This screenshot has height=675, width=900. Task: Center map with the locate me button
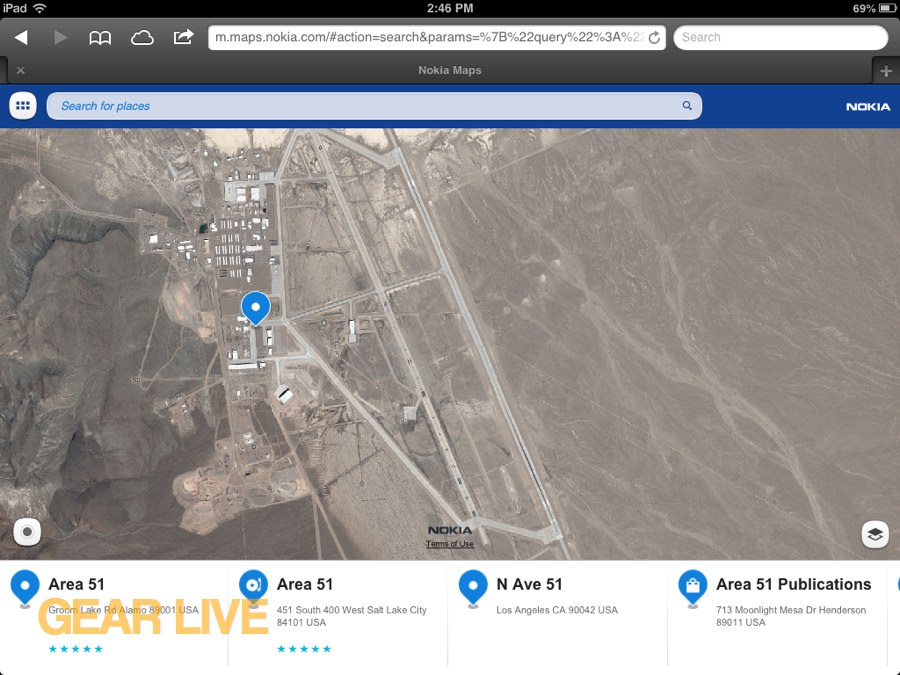point(27,532)
